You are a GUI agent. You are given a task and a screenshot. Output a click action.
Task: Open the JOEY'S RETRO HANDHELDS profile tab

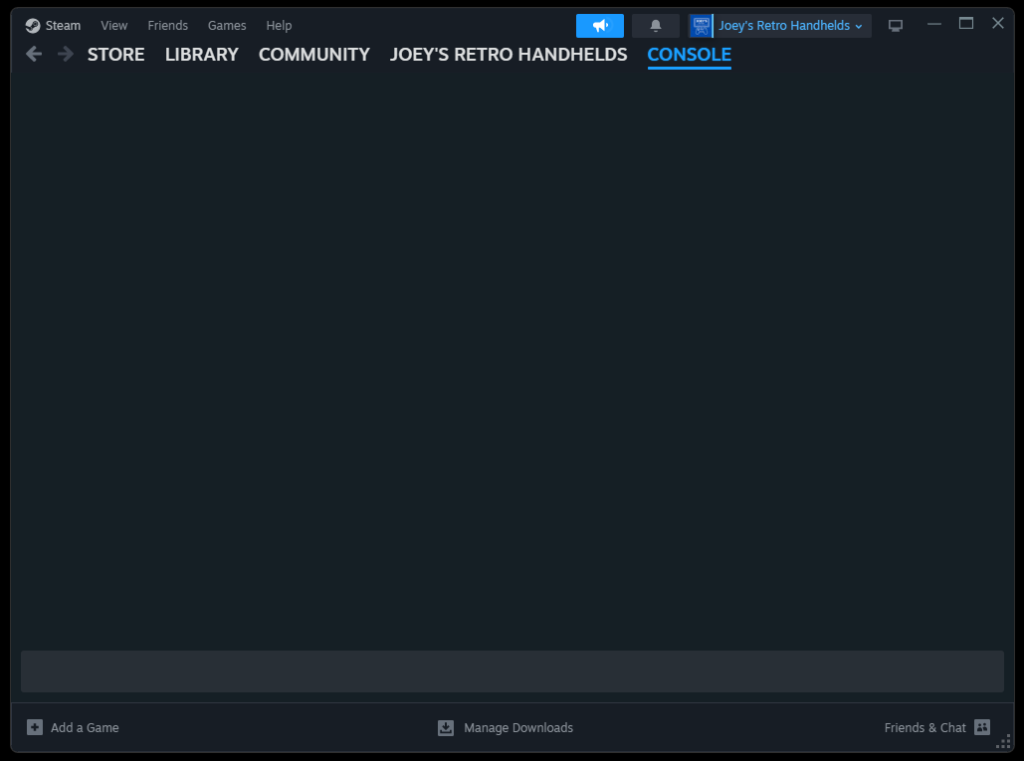508,54
